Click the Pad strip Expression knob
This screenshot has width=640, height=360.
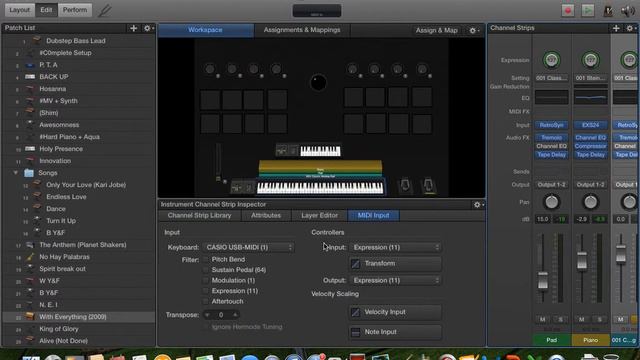[551, 60]
